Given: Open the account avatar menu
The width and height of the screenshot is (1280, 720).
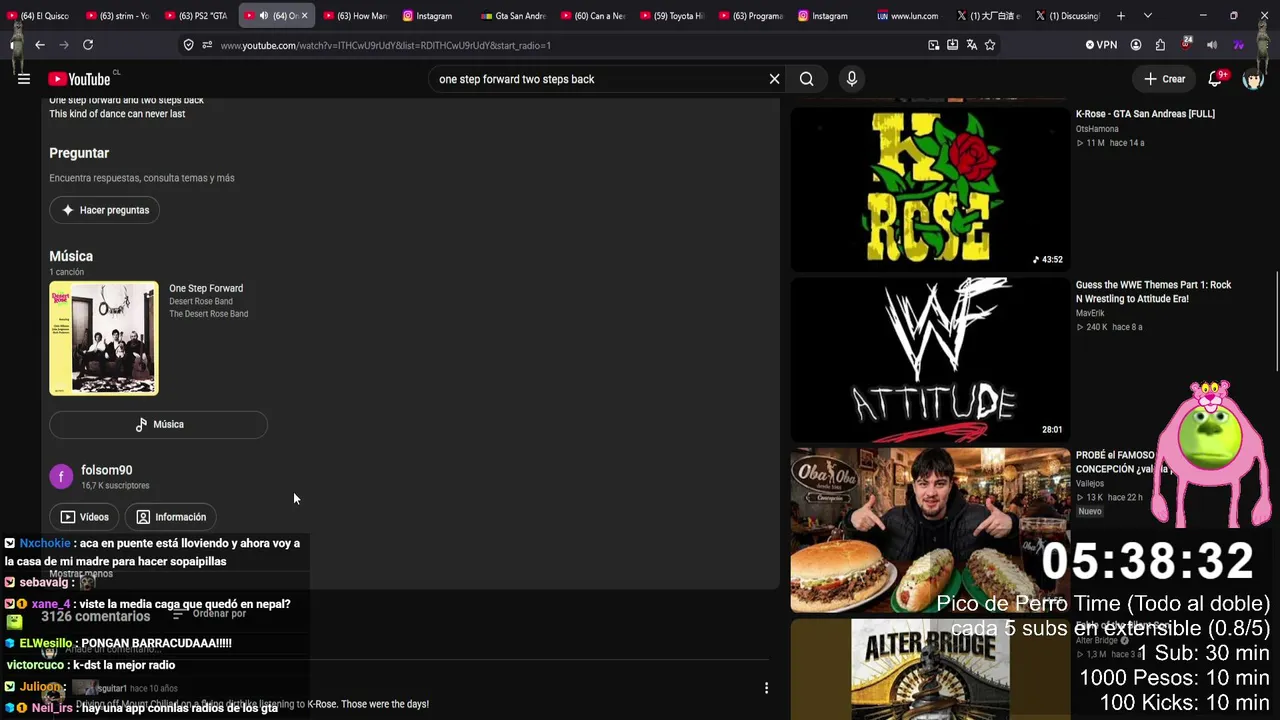Looking at the screenshot, I should 1253,79.
